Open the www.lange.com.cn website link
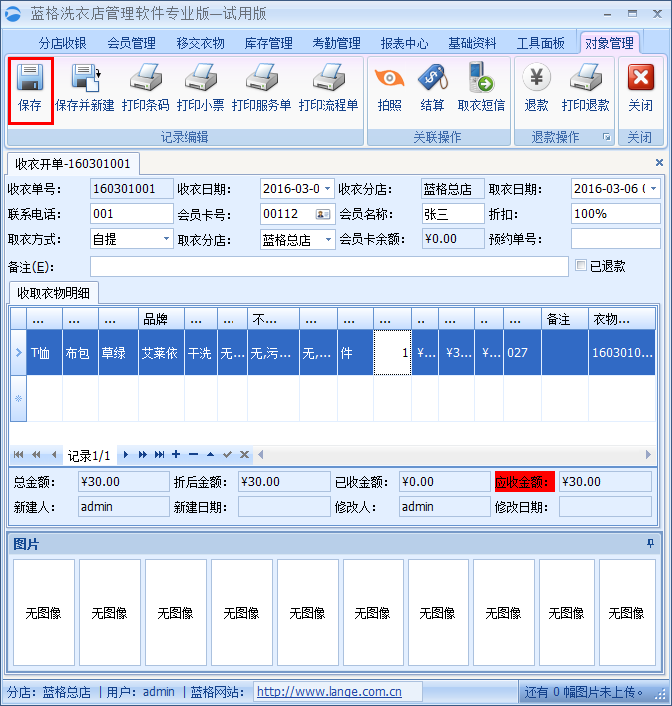This screenshot has width=672, height=706. click(329, 692)
